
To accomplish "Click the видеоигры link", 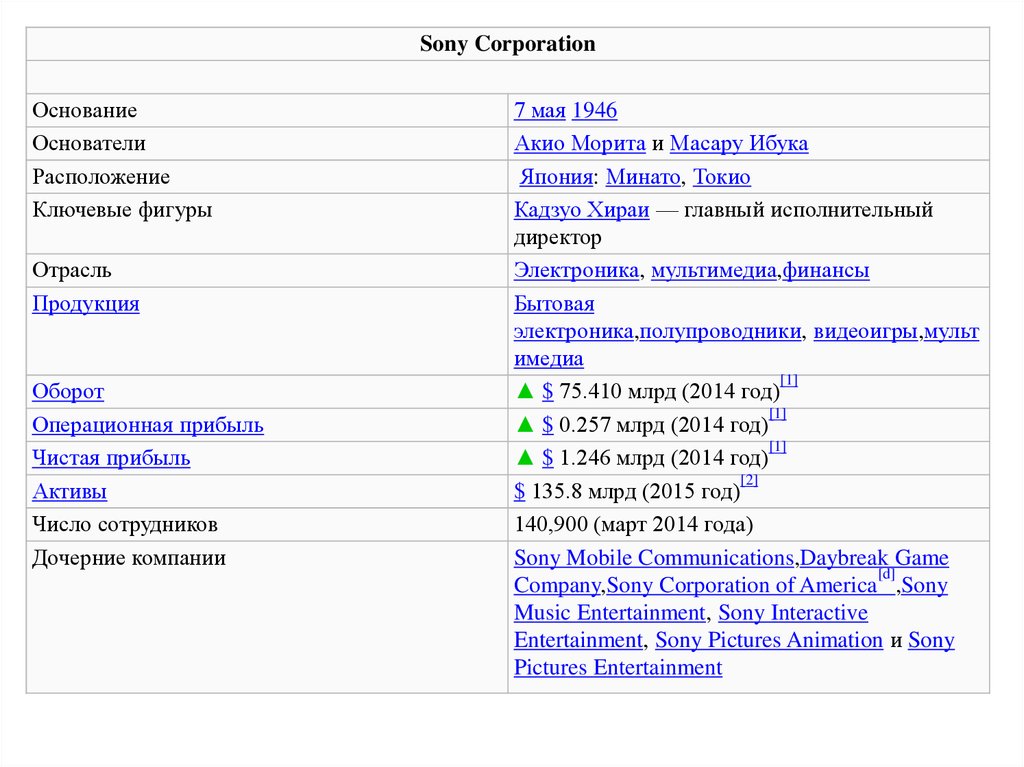I will (866, 332).
